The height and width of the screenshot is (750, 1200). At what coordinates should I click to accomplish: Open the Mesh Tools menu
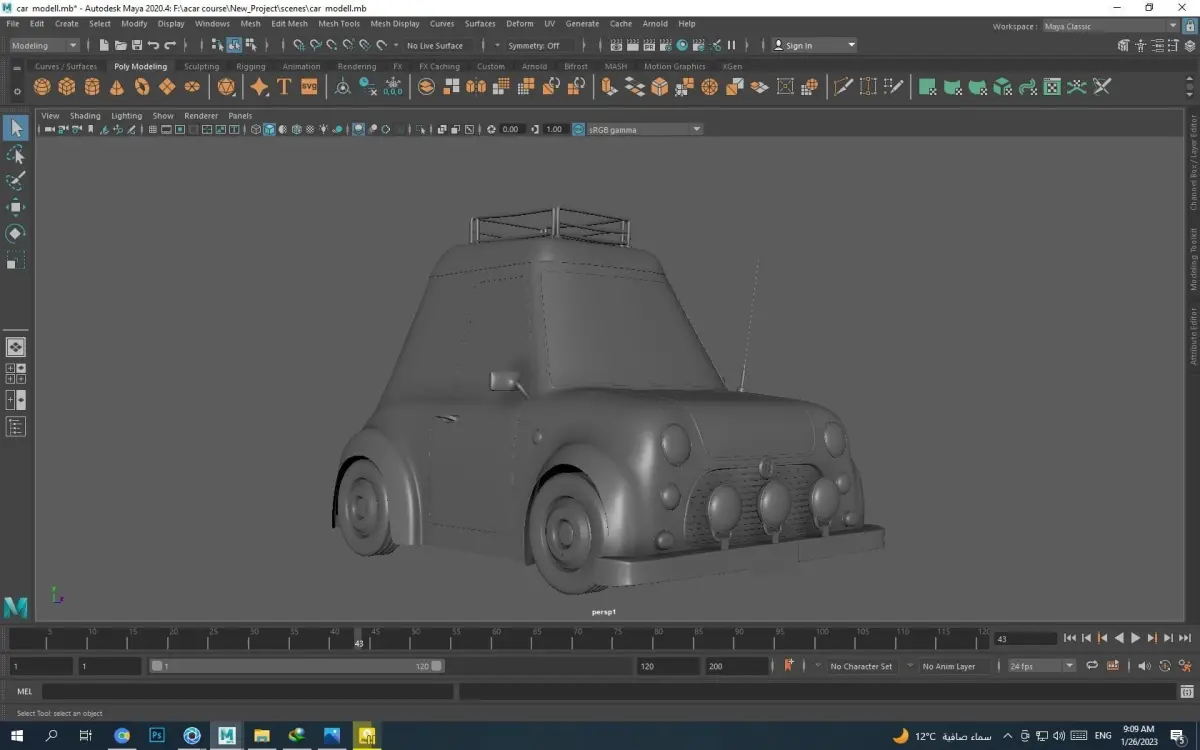pos(339,23)
